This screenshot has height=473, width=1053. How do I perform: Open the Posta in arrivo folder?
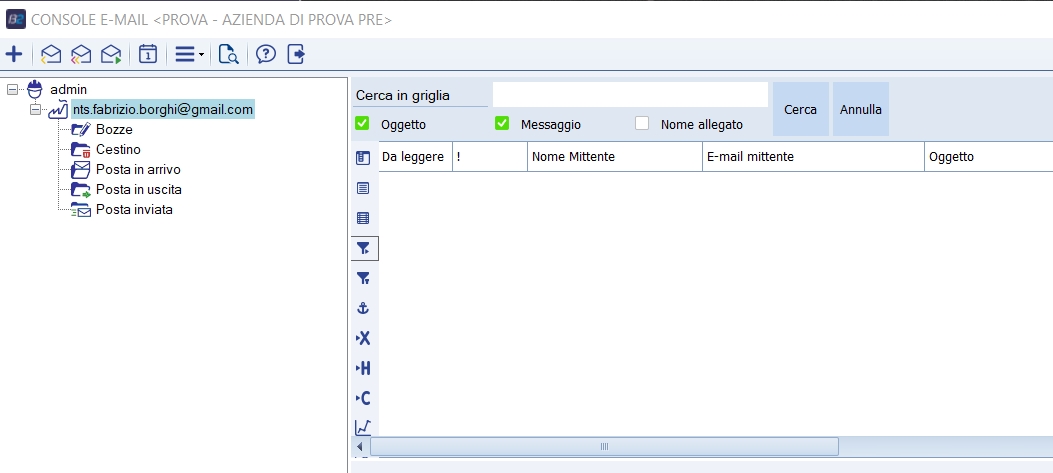click(138, 170)
